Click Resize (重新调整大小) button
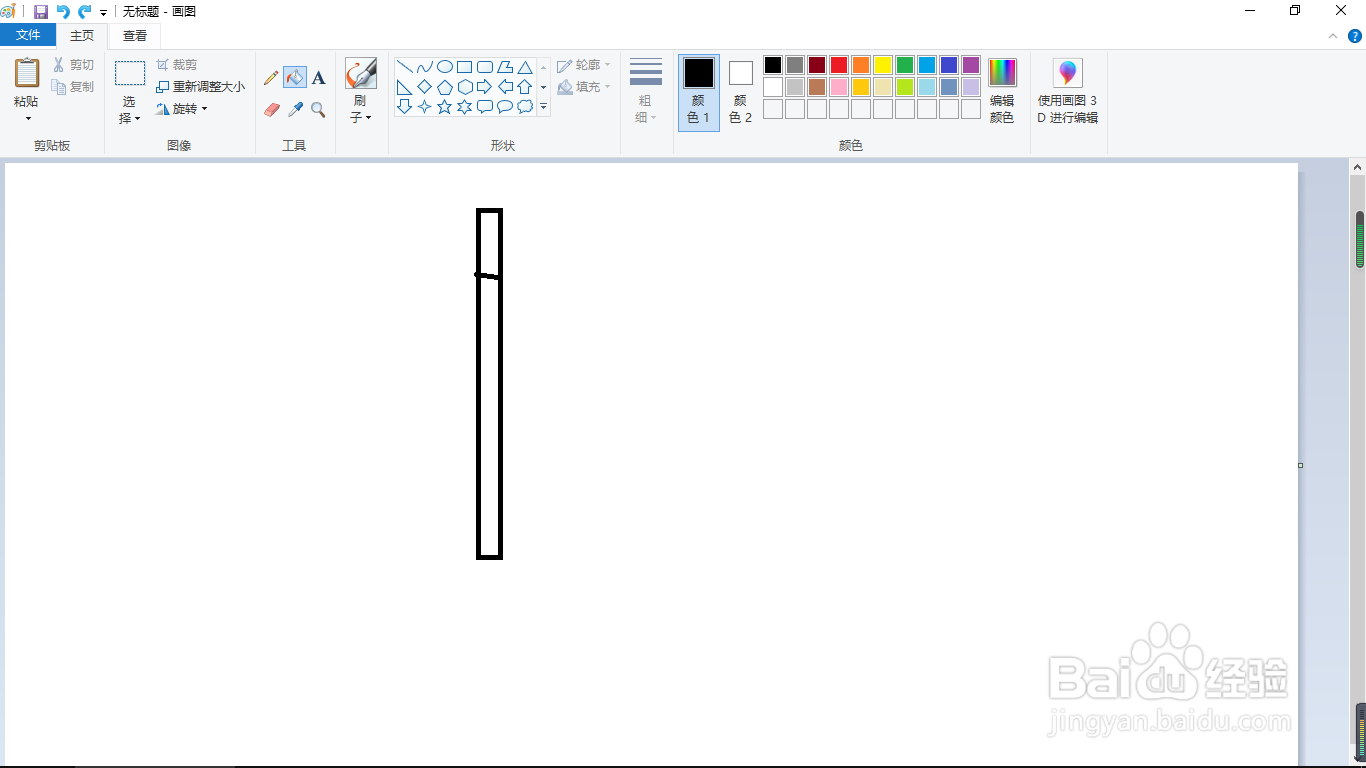This screenshot has height=768, width=1366. (201, 87)
